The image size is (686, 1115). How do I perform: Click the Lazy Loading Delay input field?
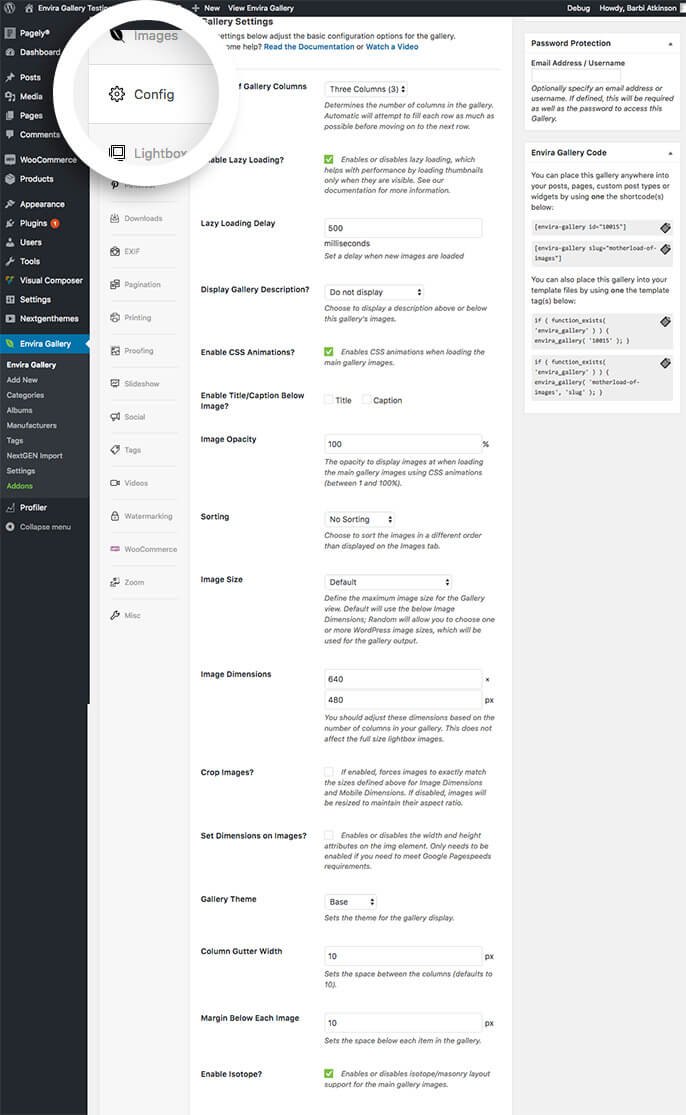pyautogui.click(x=404, y=228)
